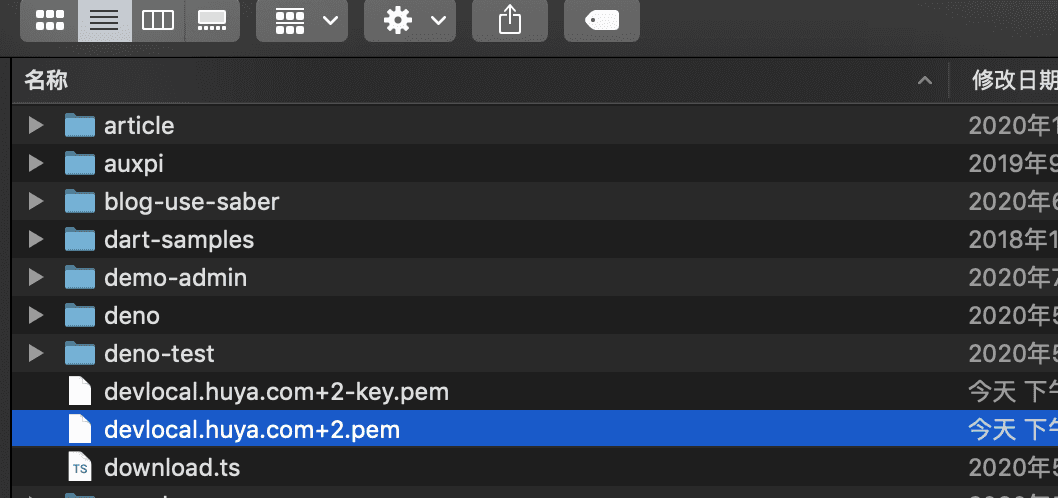Switch to gallery view
This screenshot has width=1058, height=498.
tap(212, 20)
